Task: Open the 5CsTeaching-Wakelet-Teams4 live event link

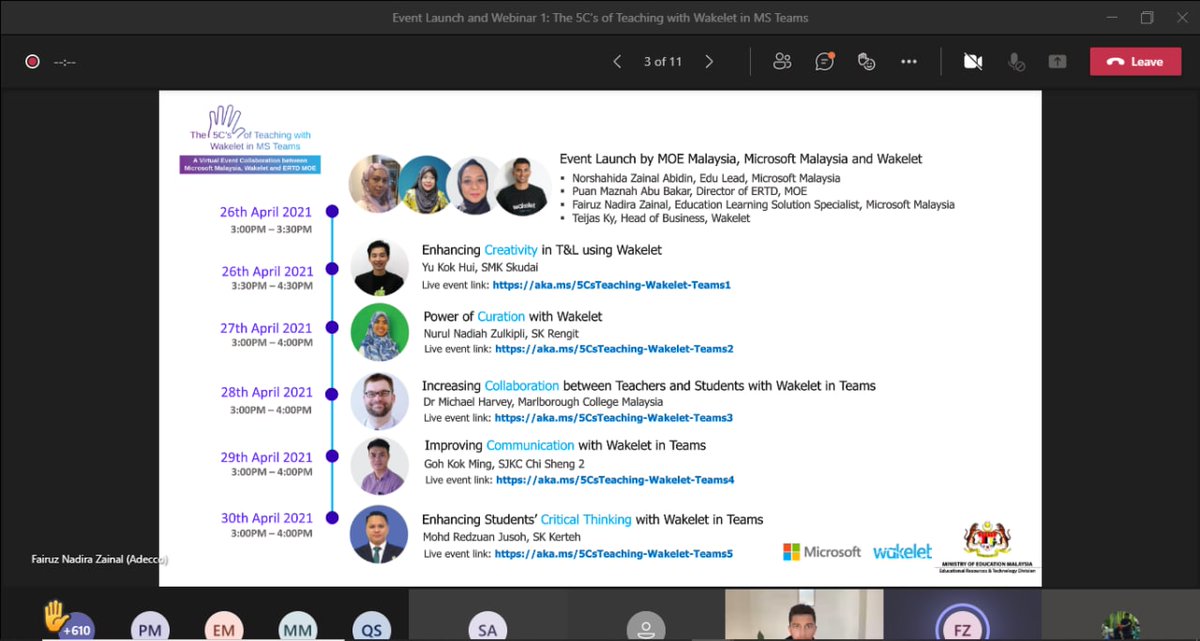Action: pyautogui.click(x=615, y=480)
